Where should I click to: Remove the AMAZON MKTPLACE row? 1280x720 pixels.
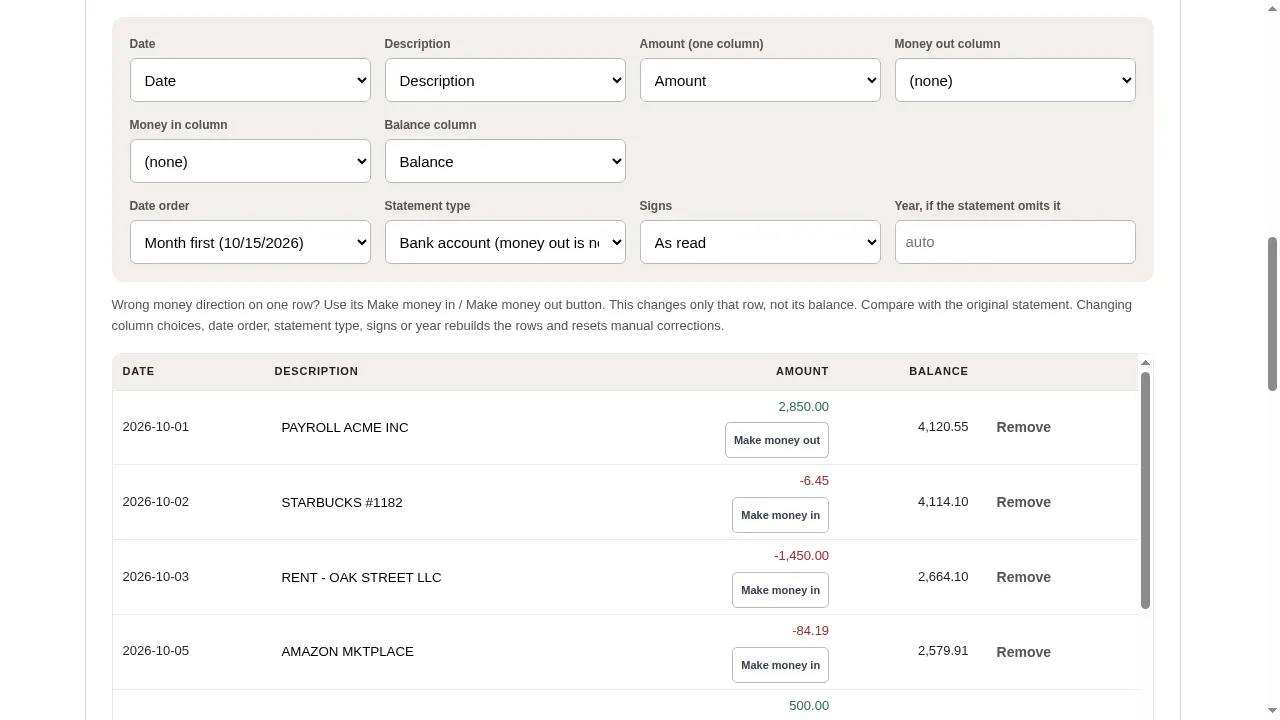[1023, 652]
